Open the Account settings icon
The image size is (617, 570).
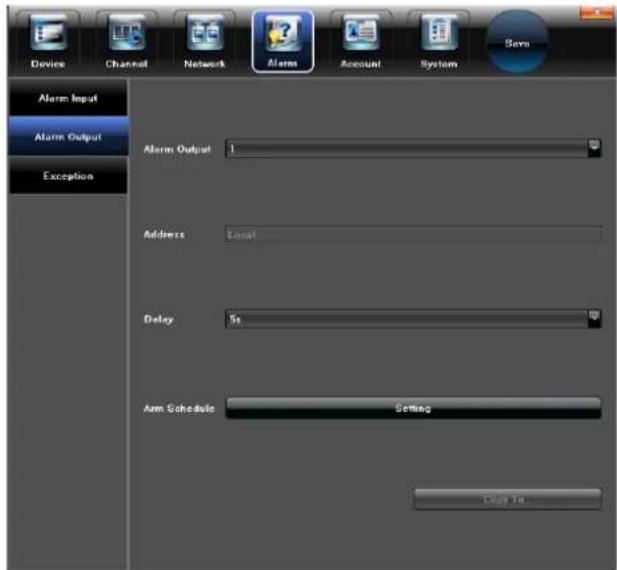(360, 42)
